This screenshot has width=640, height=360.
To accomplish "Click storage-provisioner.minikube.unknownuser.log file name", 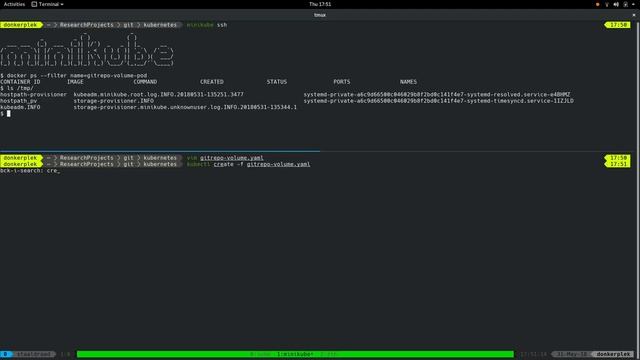I will 185,107.
